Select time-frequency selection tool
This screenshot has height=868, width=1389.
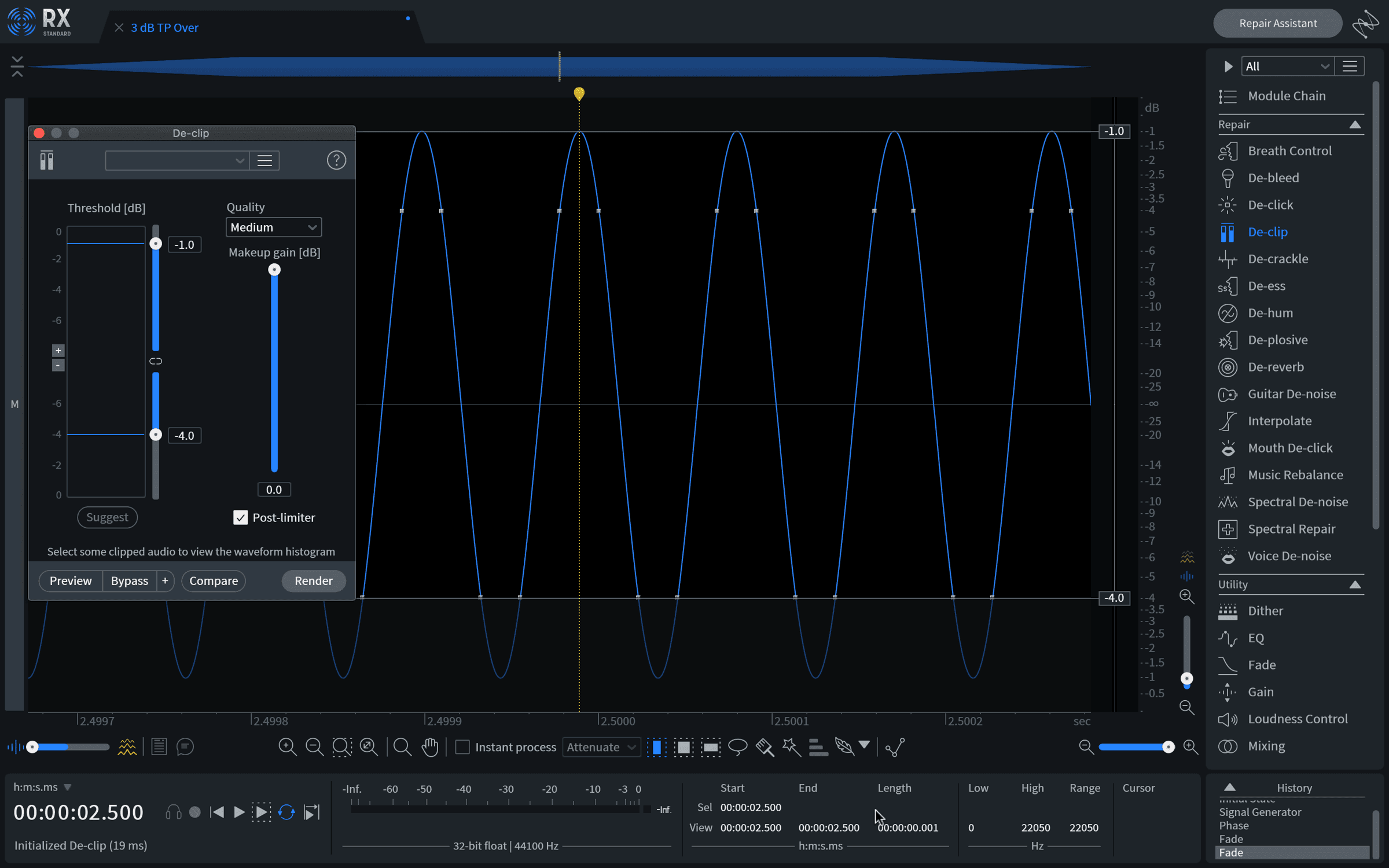[684, 747]
